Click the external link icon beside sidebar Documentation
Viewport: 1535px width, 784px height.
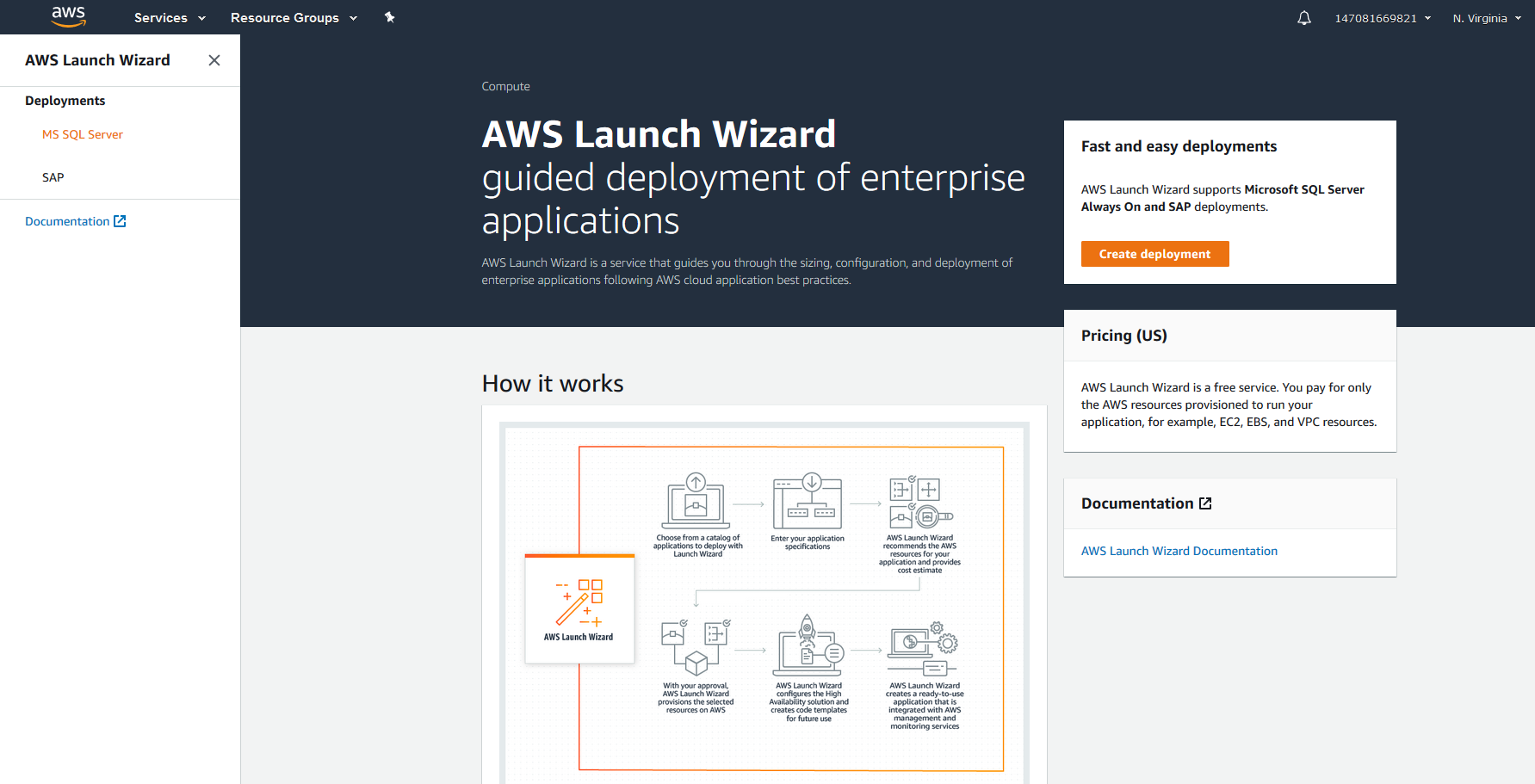121,221
